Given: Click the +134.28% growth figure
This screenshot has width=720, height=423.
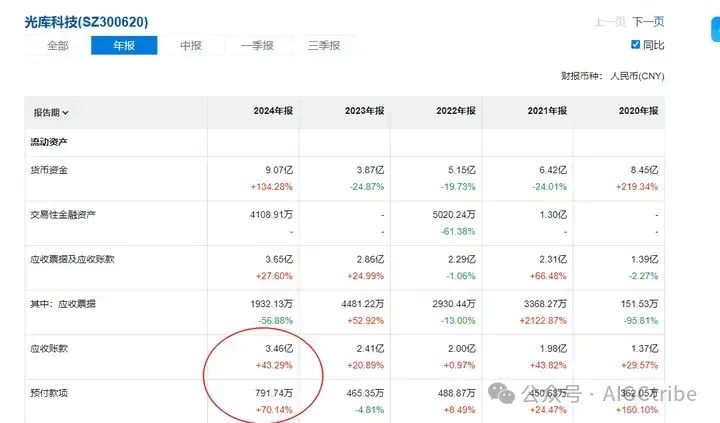Looking at the screenshot, I should pyautogui.click(x=271, y=186).
